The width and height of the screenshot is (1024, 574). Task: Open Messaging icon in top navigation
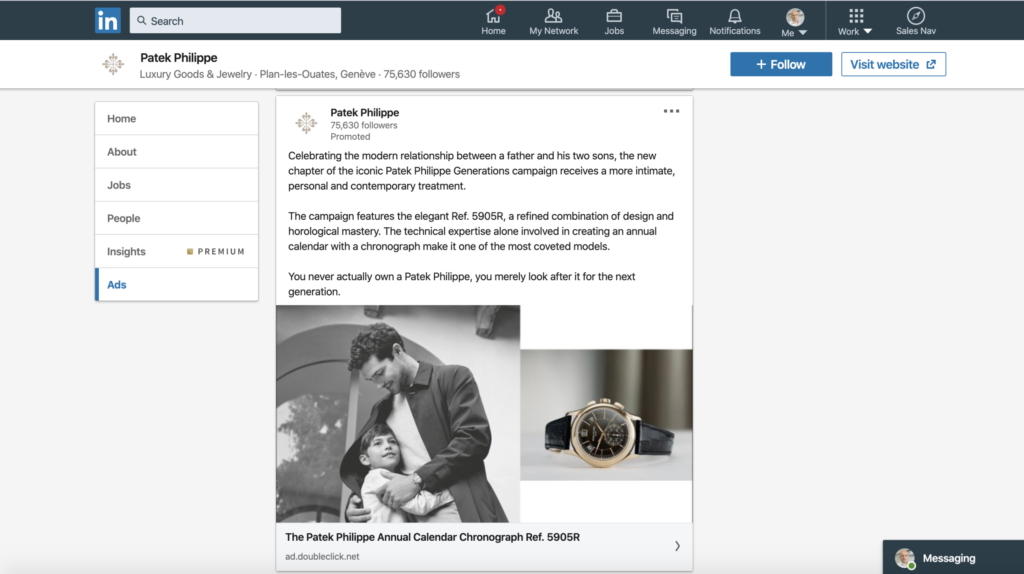coord(674,21)
